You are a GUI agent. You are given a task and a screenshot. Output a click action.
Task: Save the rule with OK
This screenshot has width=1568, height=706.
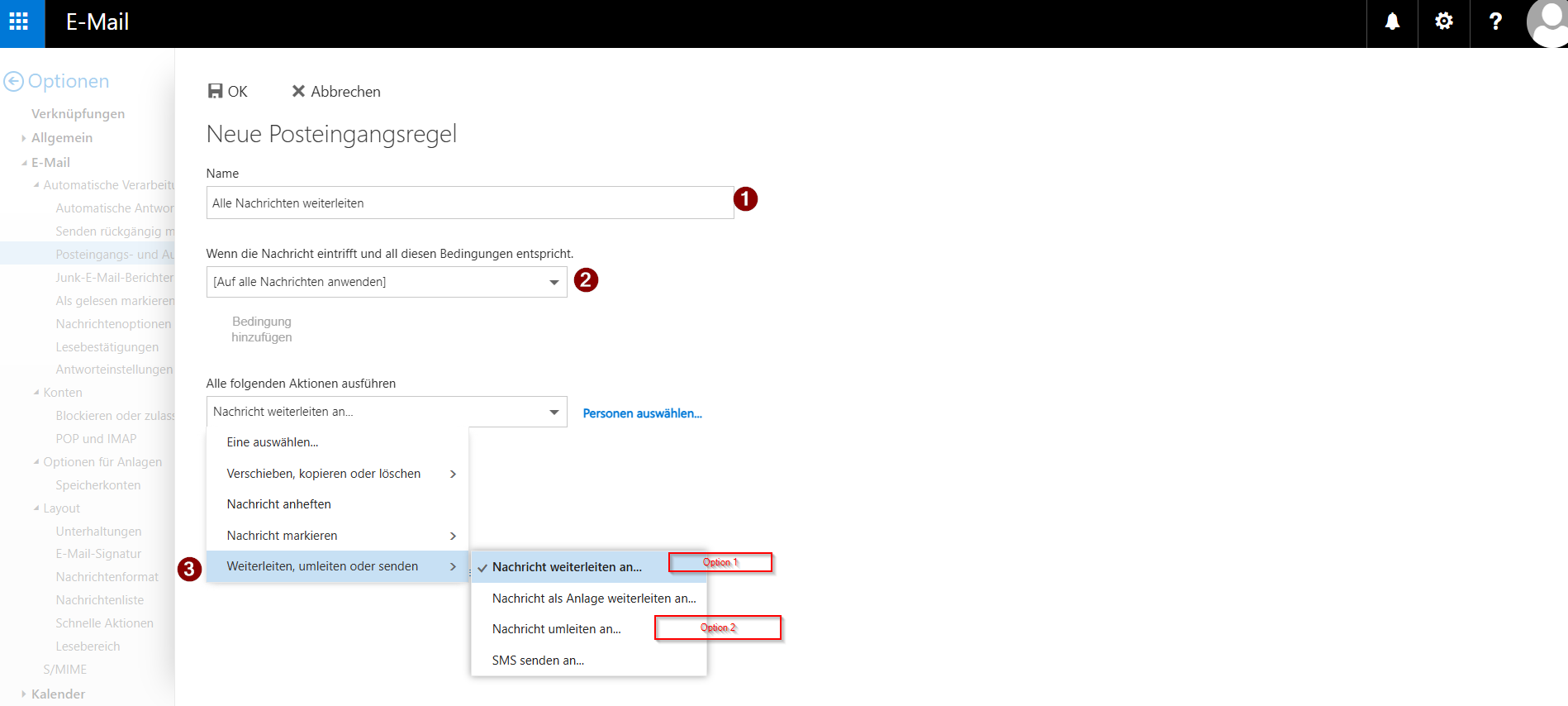pyautogui.click(x=228, y=92)
